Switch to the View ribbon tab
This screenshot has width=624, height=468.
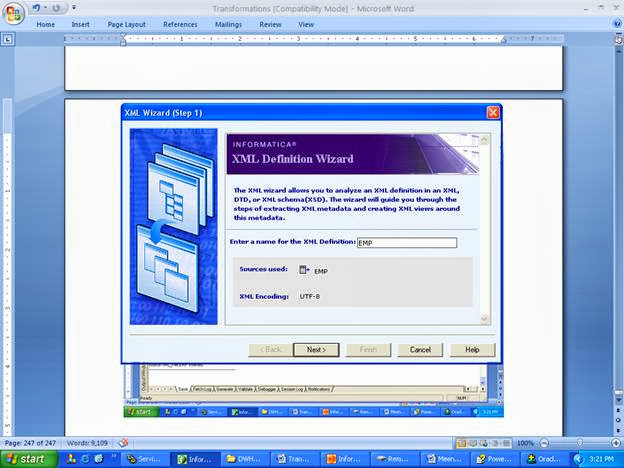click(x=306, y=25)
